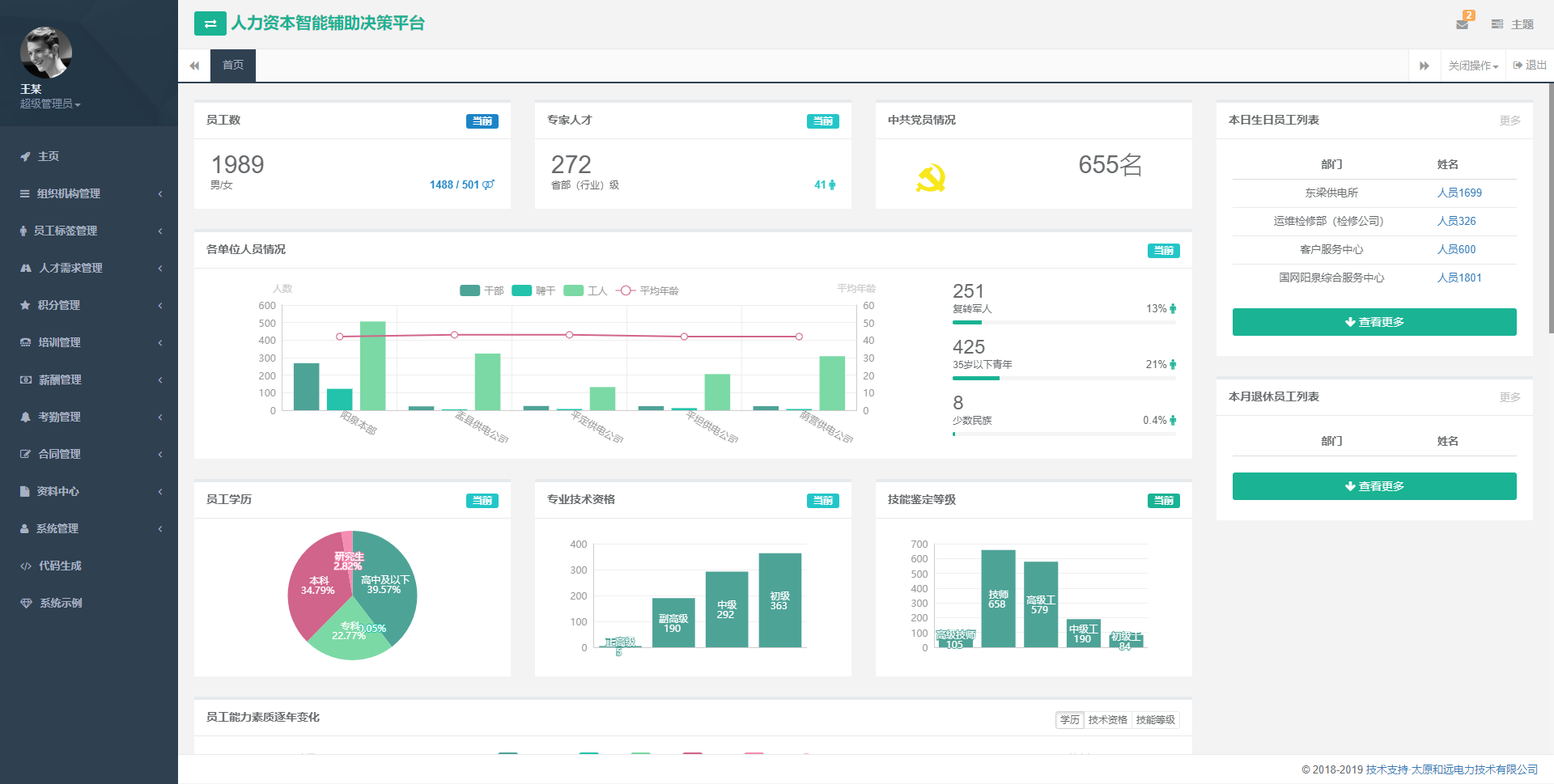Click 查看更多 under birthday employee list
The image size is (1554, 784).
point(1374,322)
